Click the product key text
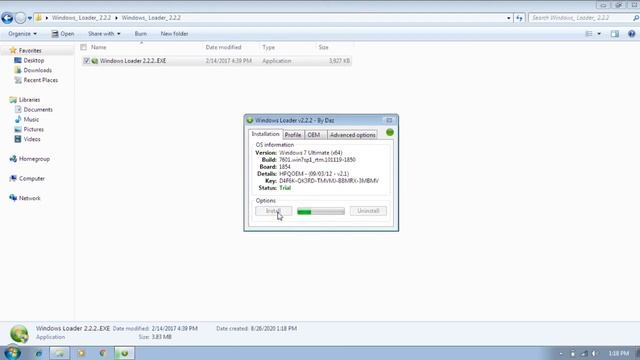Image resolution: width=640 pixels, height=360 pixels. [329, 180]
